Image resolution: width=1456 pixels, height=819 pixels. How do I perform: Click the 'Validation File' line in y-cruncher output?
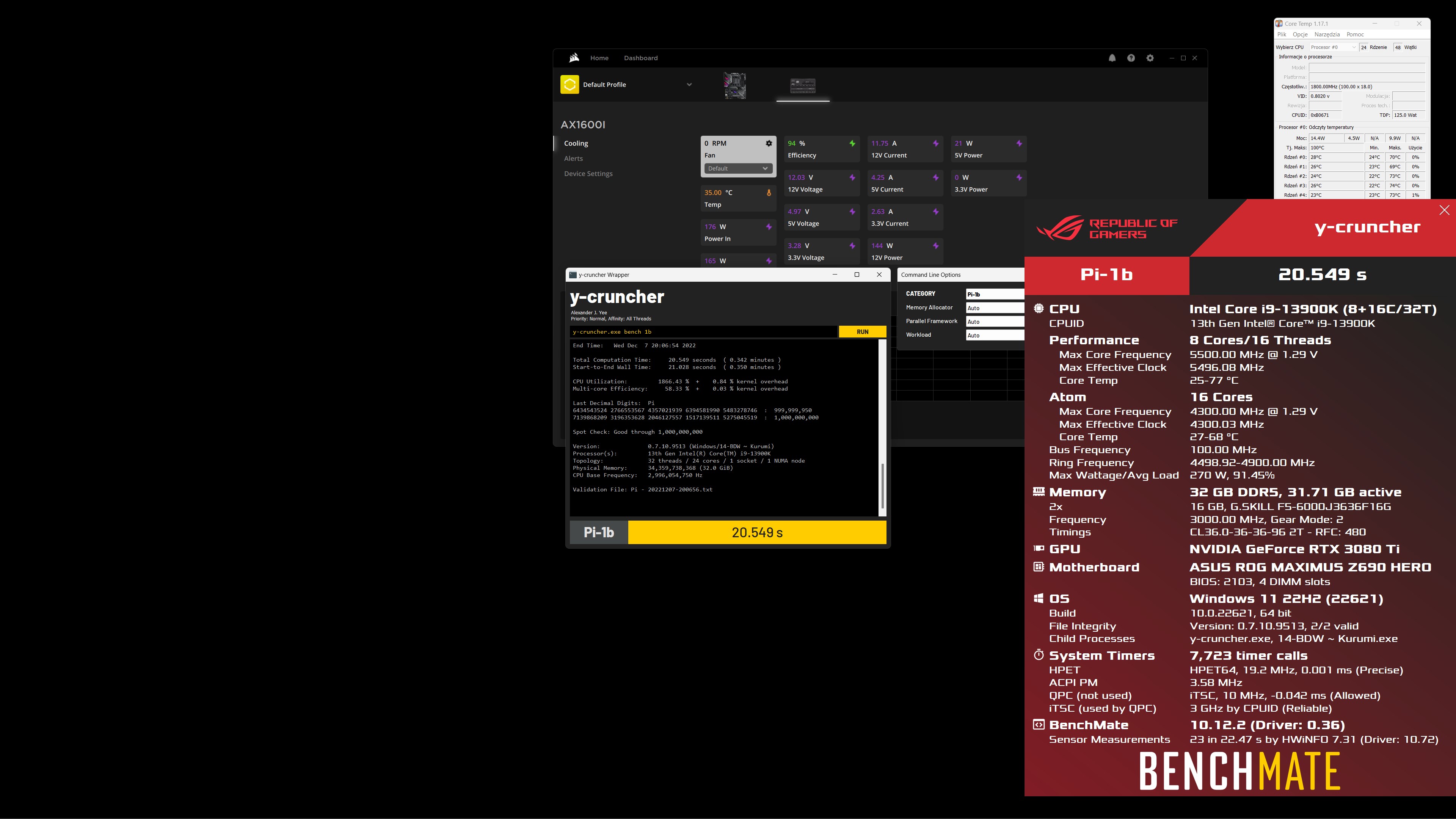[x=643, y=490]
